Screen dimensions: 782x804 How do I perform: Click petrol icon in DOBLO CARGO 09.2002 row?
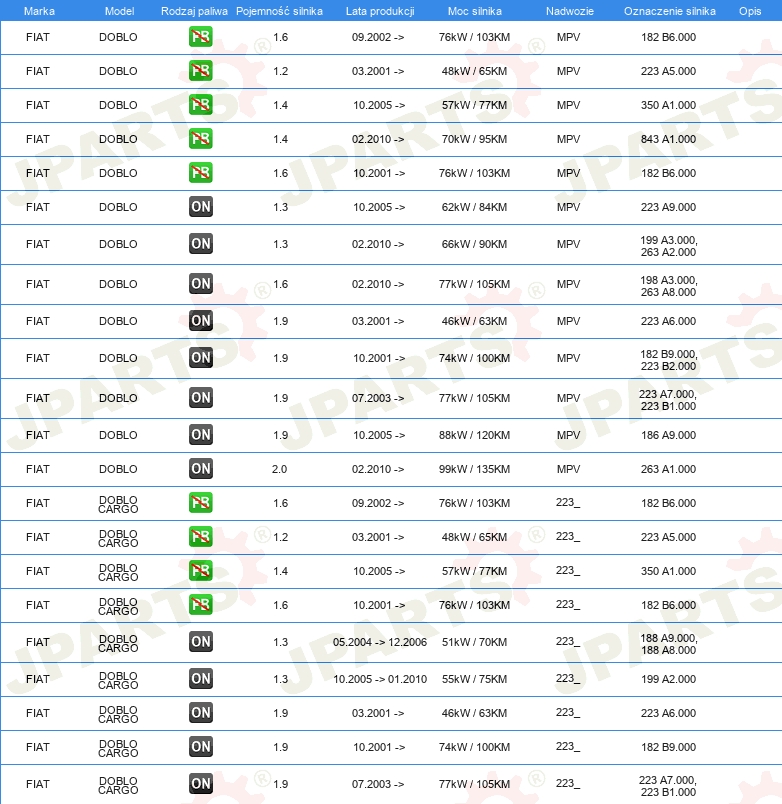click(200, 503)
